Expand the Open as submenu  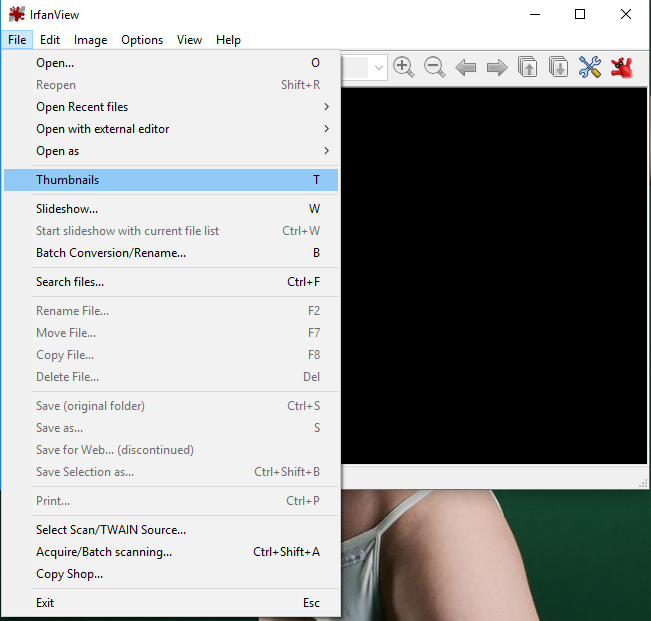pyautogui.click(x=171, y=151)
